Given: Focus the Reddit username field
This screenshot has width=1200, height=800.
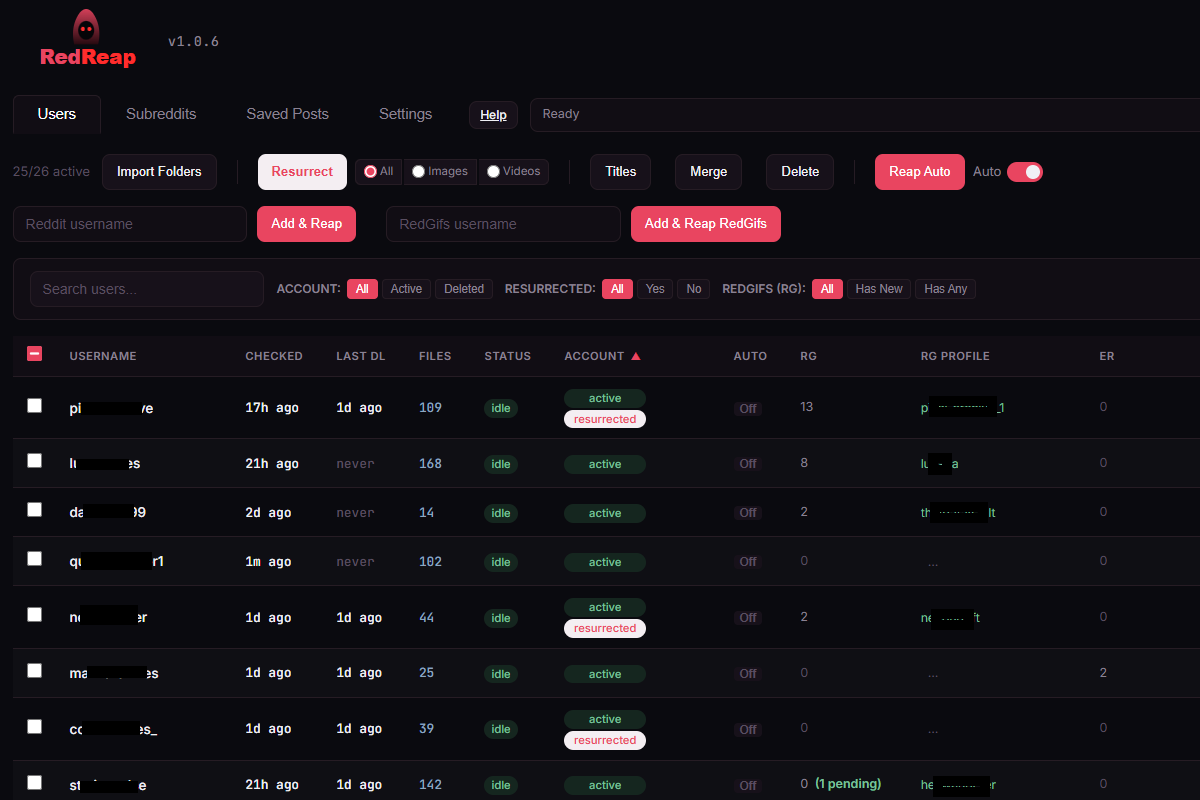Looking at the screenshot, I should click(x=130, y=224).
